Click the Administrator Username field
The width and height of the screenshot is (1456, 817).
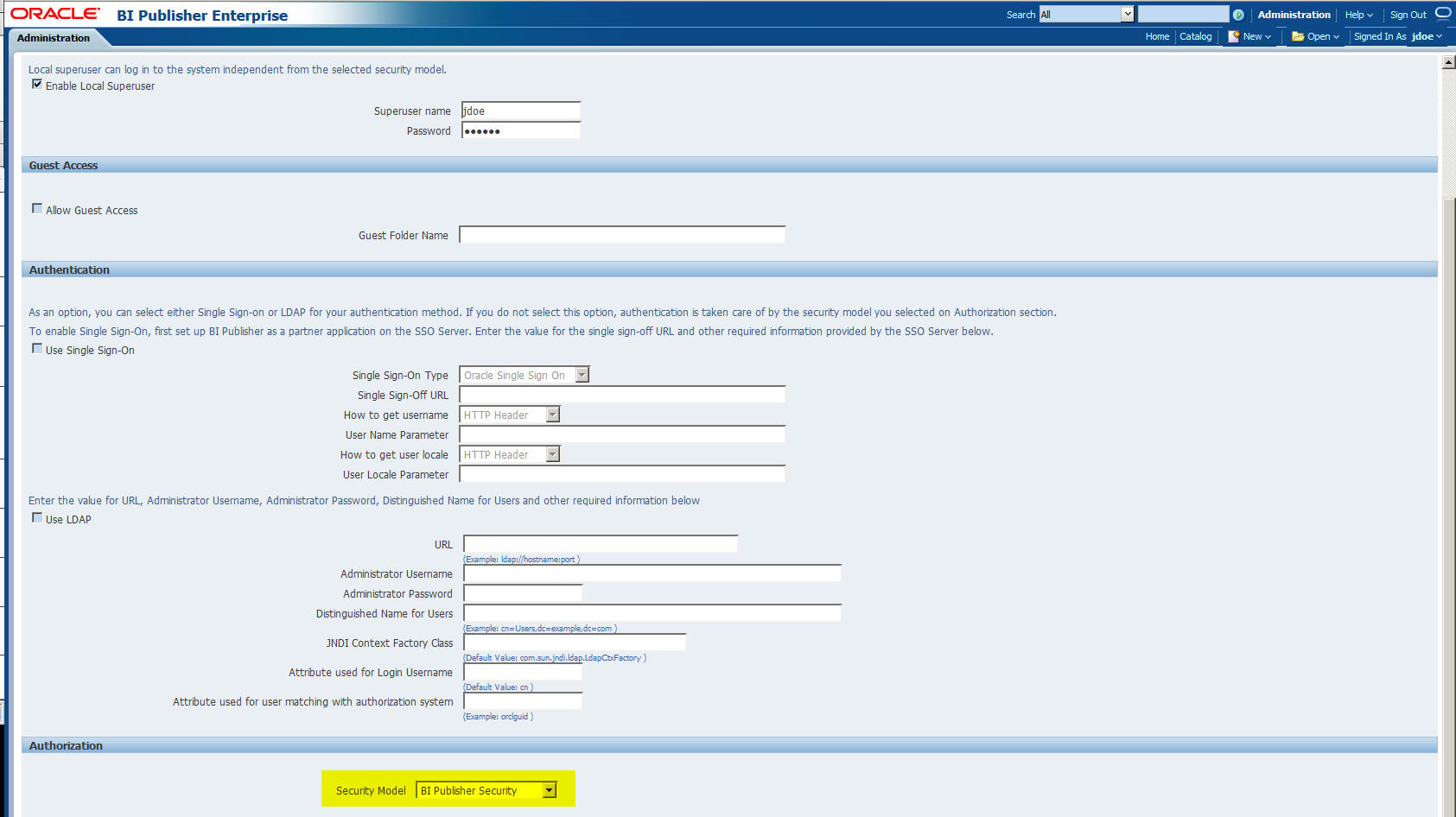(652, 573)
